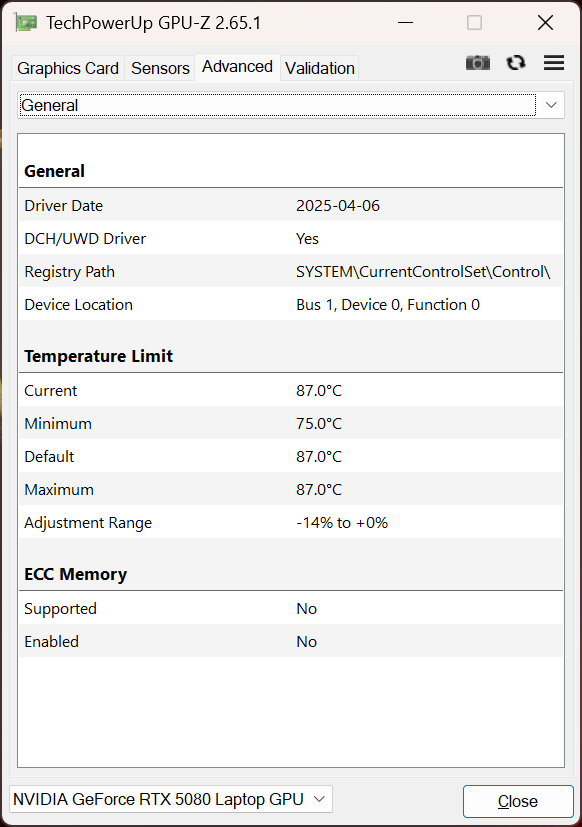582x827 pixels.
Task: Go to the Validation tab
Action: point(320,68)
